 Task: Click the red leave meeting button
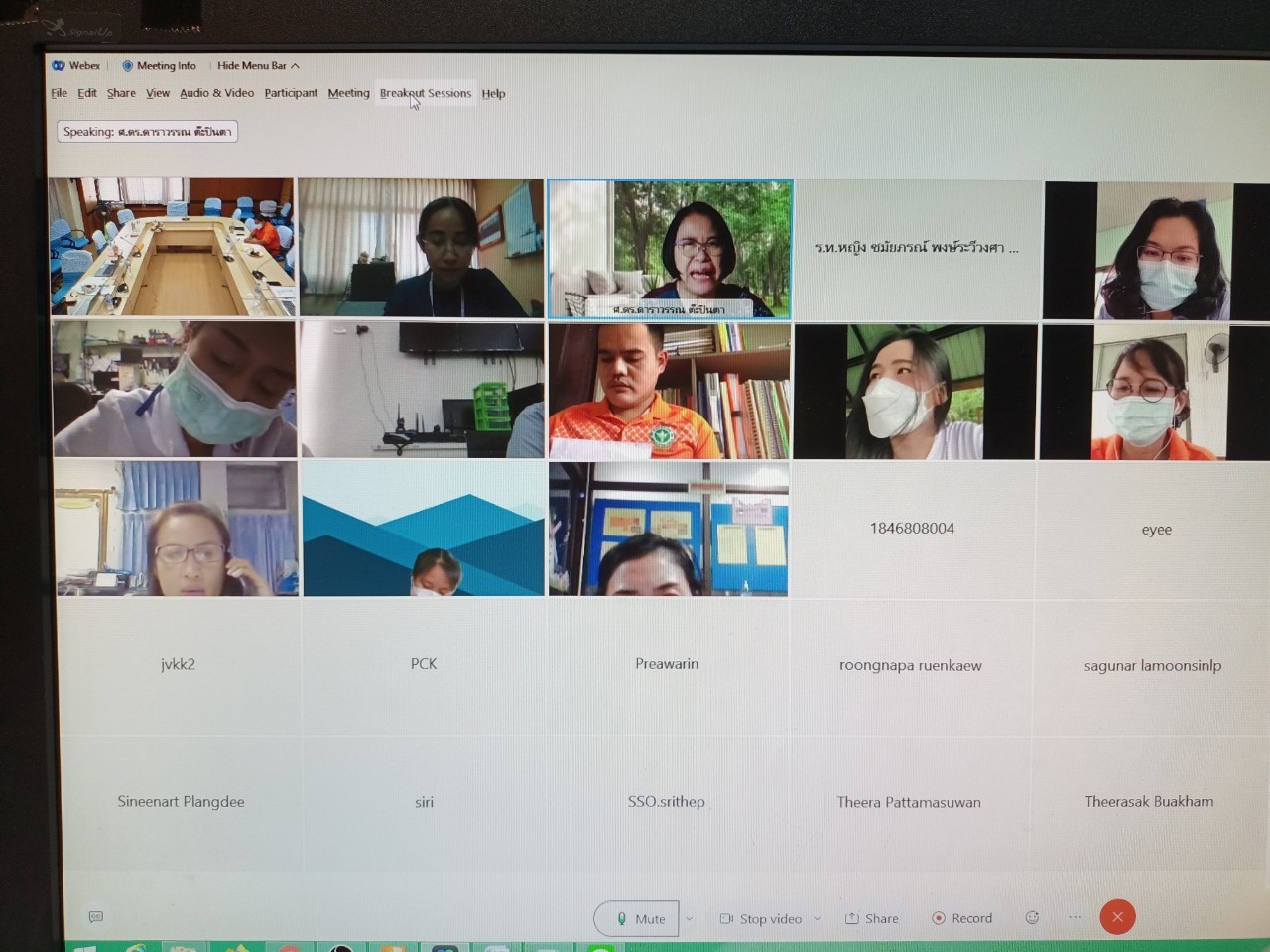[1117, 917]
